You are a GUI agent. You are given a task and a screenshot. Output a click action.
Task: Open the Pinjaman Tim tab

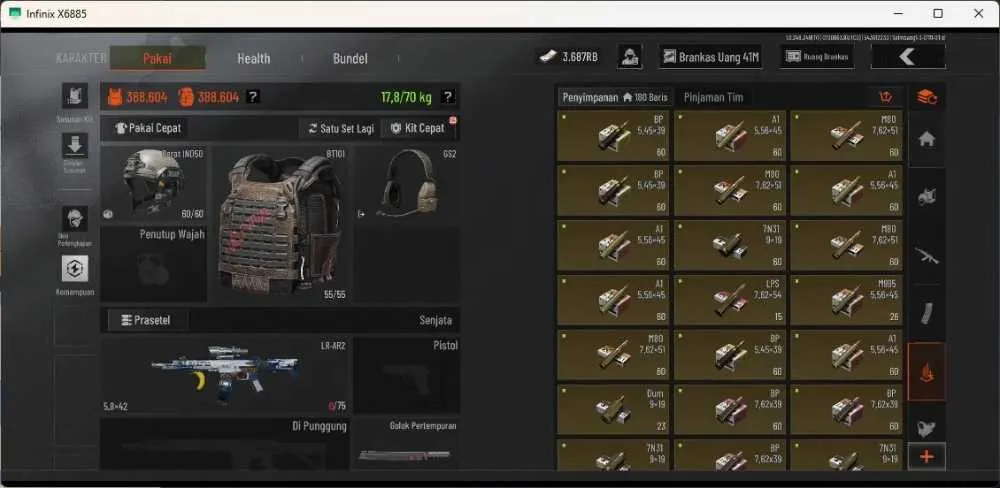coord(713,97)
